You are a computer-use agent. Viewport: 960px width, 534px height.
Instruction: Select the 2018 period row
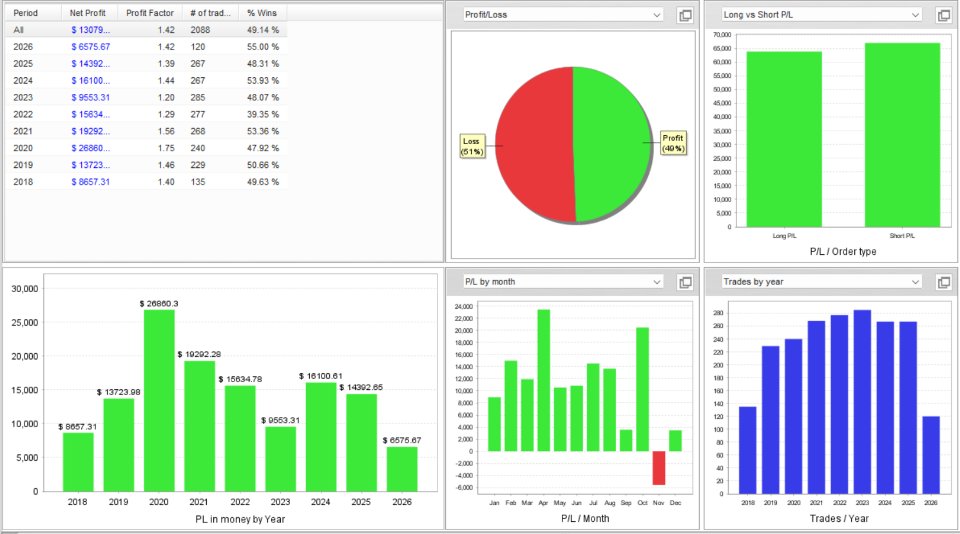146,182
